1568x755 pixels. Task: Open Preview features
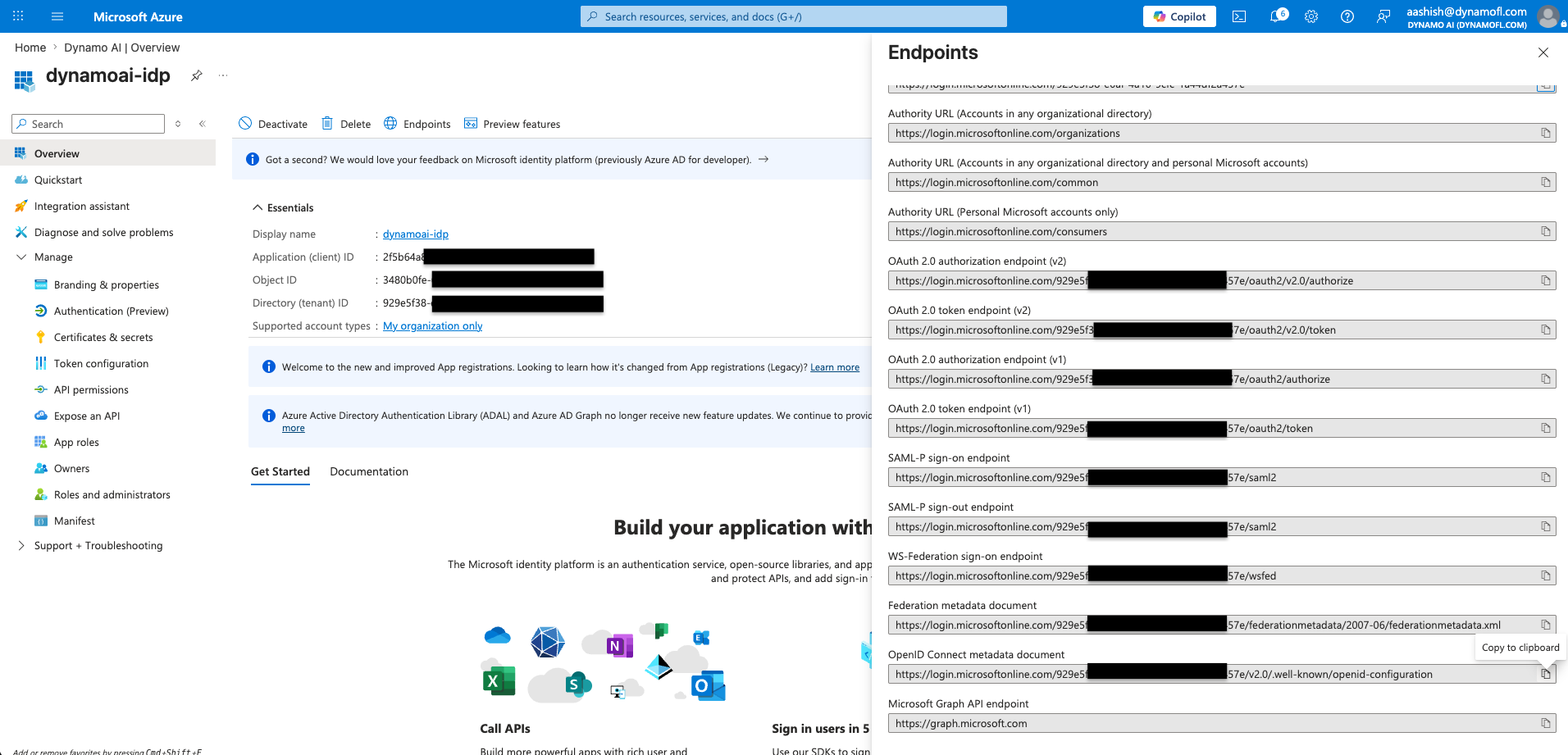point(513,124)
